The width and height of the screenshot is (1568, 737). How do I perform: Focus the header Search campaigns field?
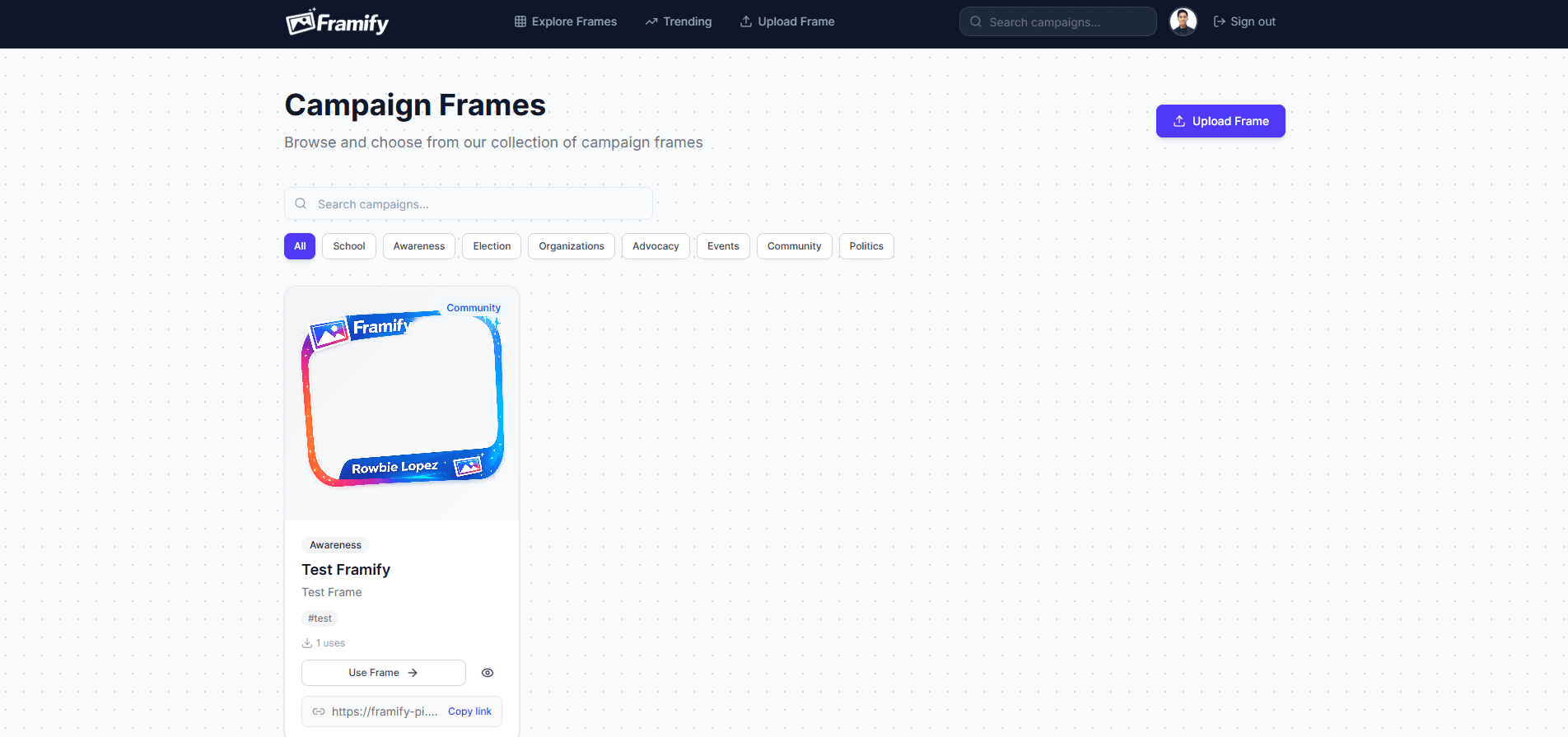coord(1057,21)
